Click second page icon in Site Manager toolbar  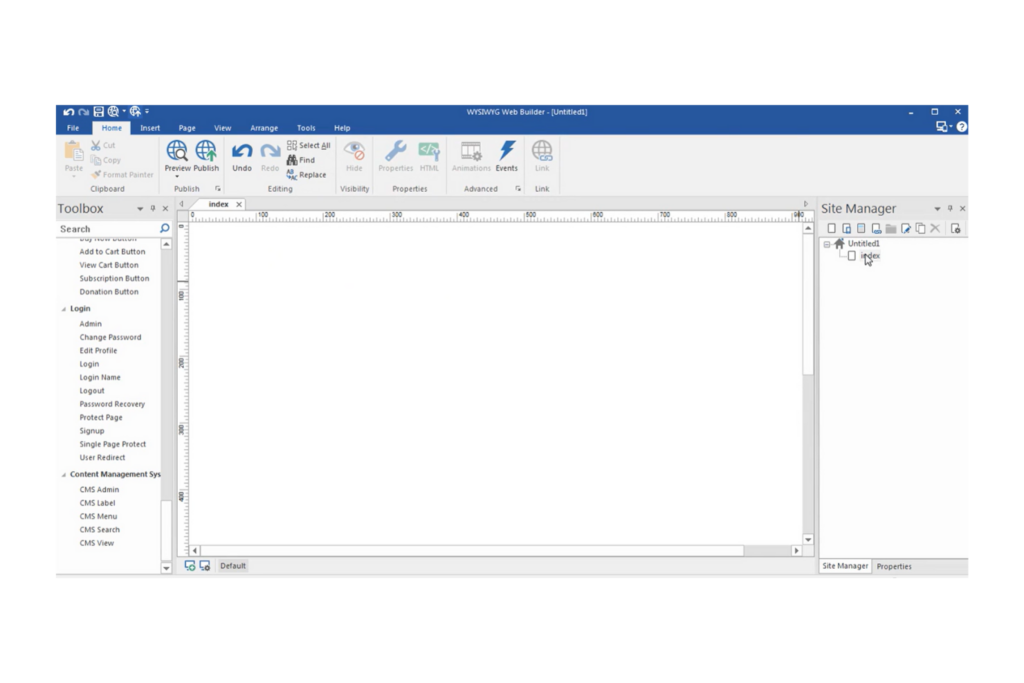point(846,229)
